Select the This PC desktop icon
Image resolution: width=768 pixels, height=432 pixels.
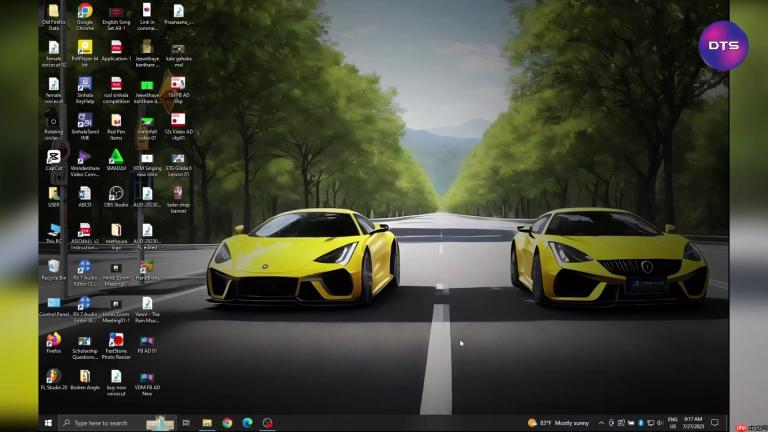(53, 234)
